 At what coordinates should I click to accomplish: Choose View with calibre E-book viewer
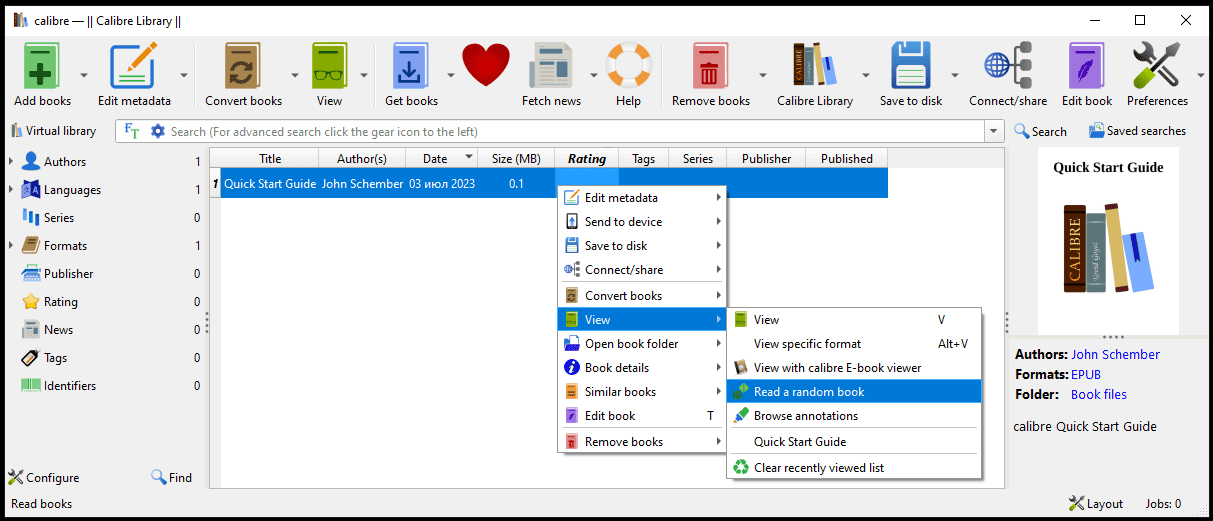[x=855, y=367]
